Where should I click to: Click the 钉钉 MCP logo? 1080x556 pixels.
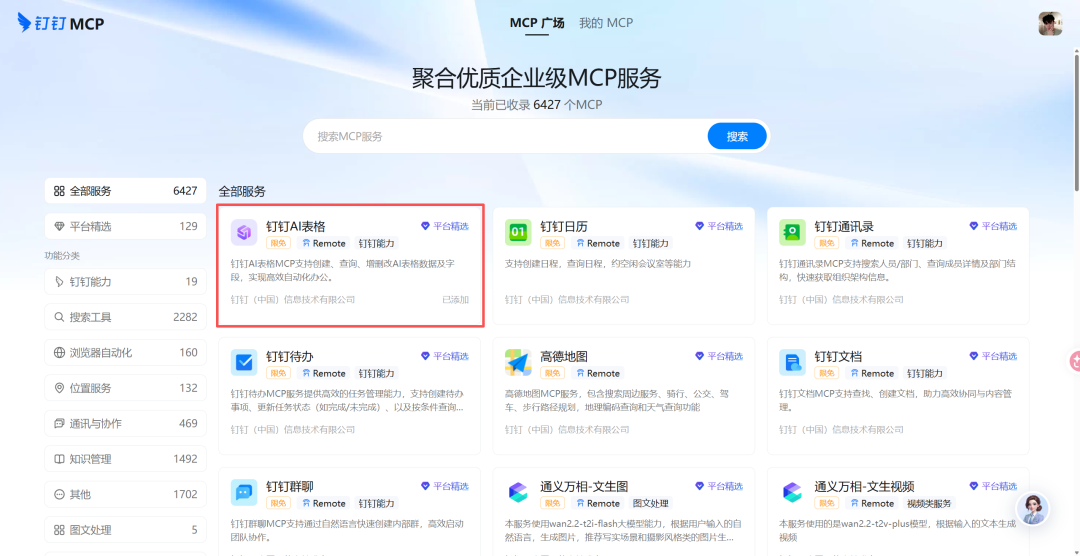coord(61,23)
